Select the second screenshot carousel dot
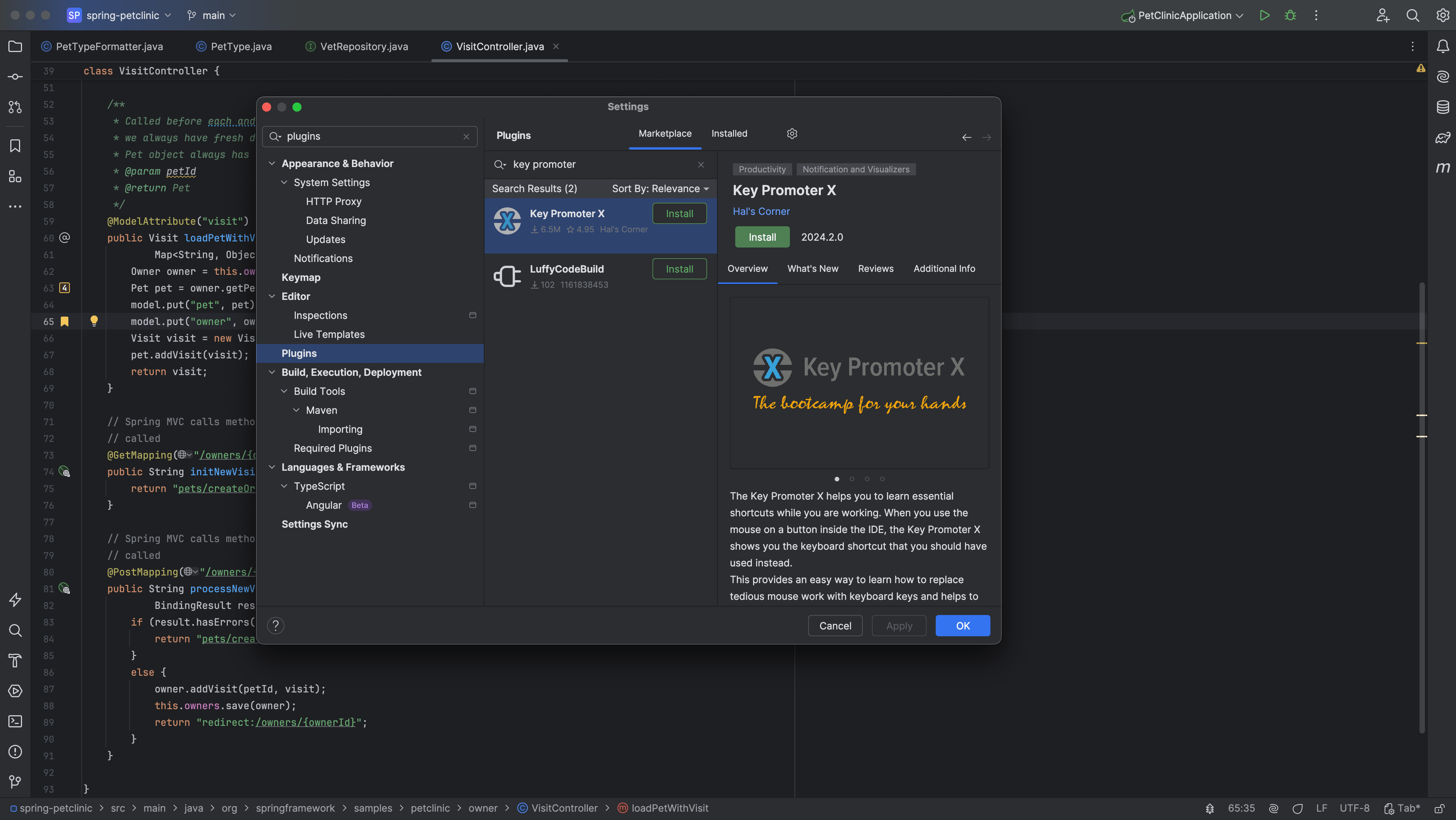Image resolution: width=1456 pixels, height=820 pixels. point(852,479)
